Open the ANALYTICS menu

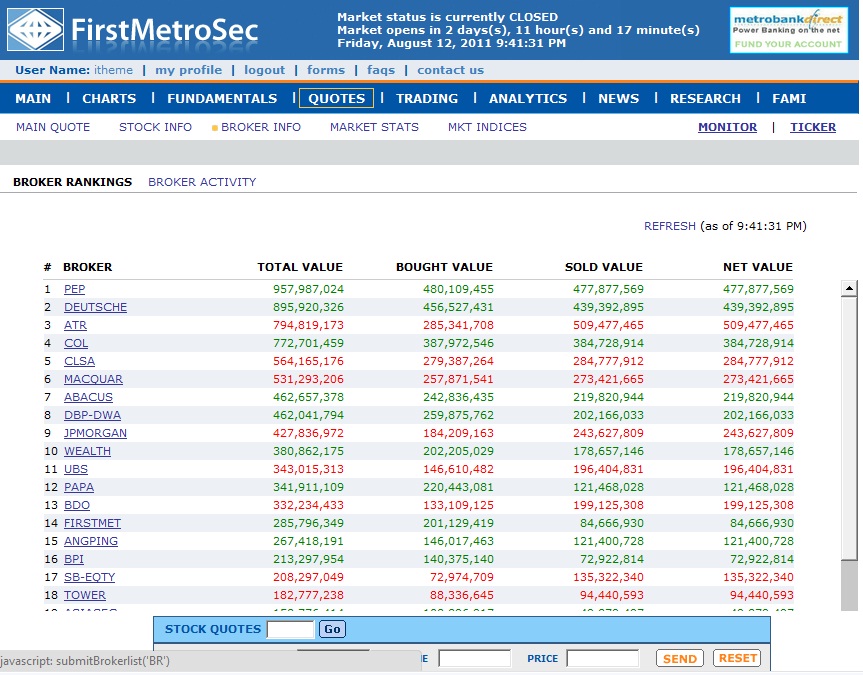click(x=528, y=99)
